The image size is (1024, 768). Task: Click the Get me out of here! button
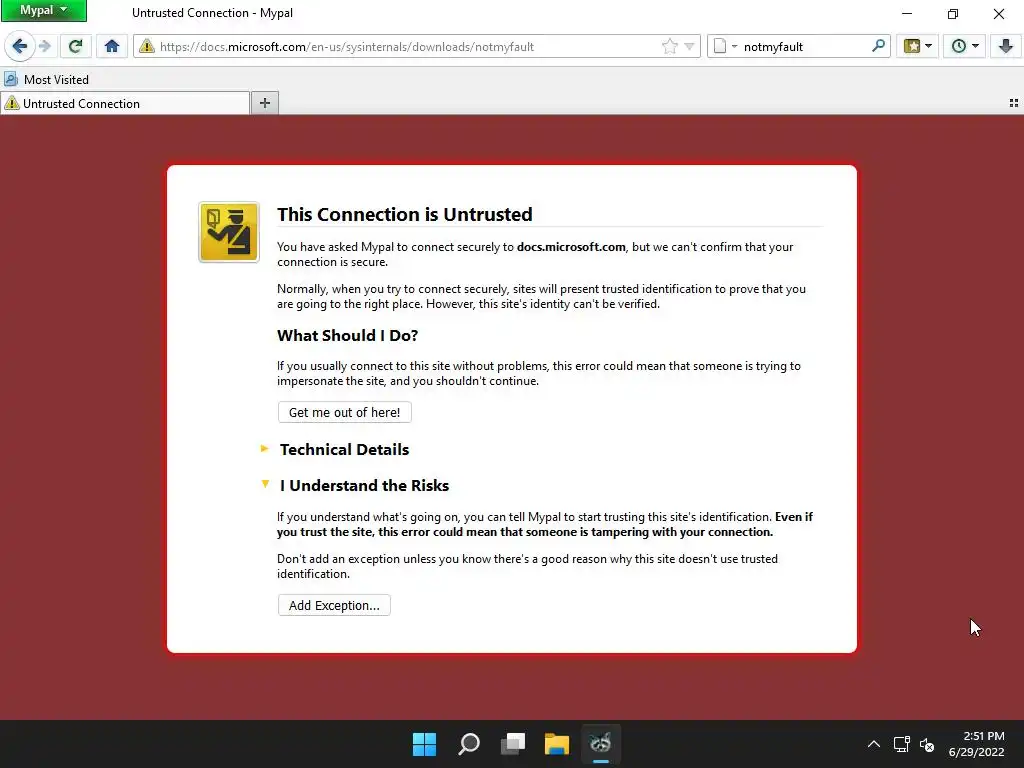pos(345,412)
